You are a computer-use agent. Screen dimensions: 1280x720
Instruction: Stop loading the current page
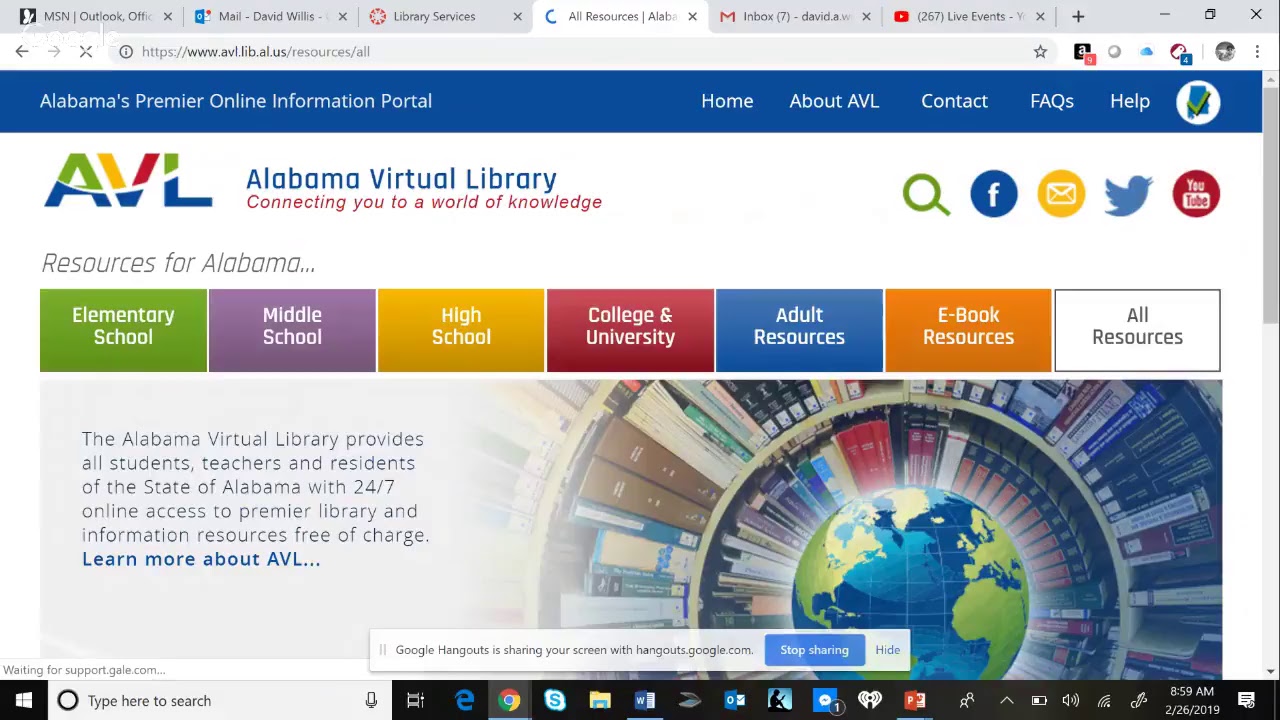point(86,52)
